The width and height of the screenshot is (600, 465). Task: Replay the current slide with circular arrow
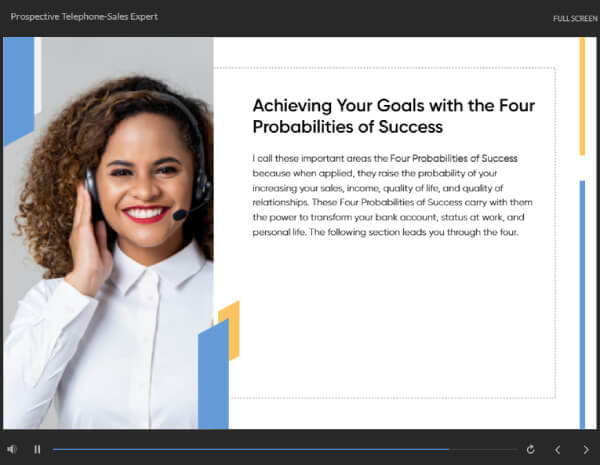(x=530, y=449)
